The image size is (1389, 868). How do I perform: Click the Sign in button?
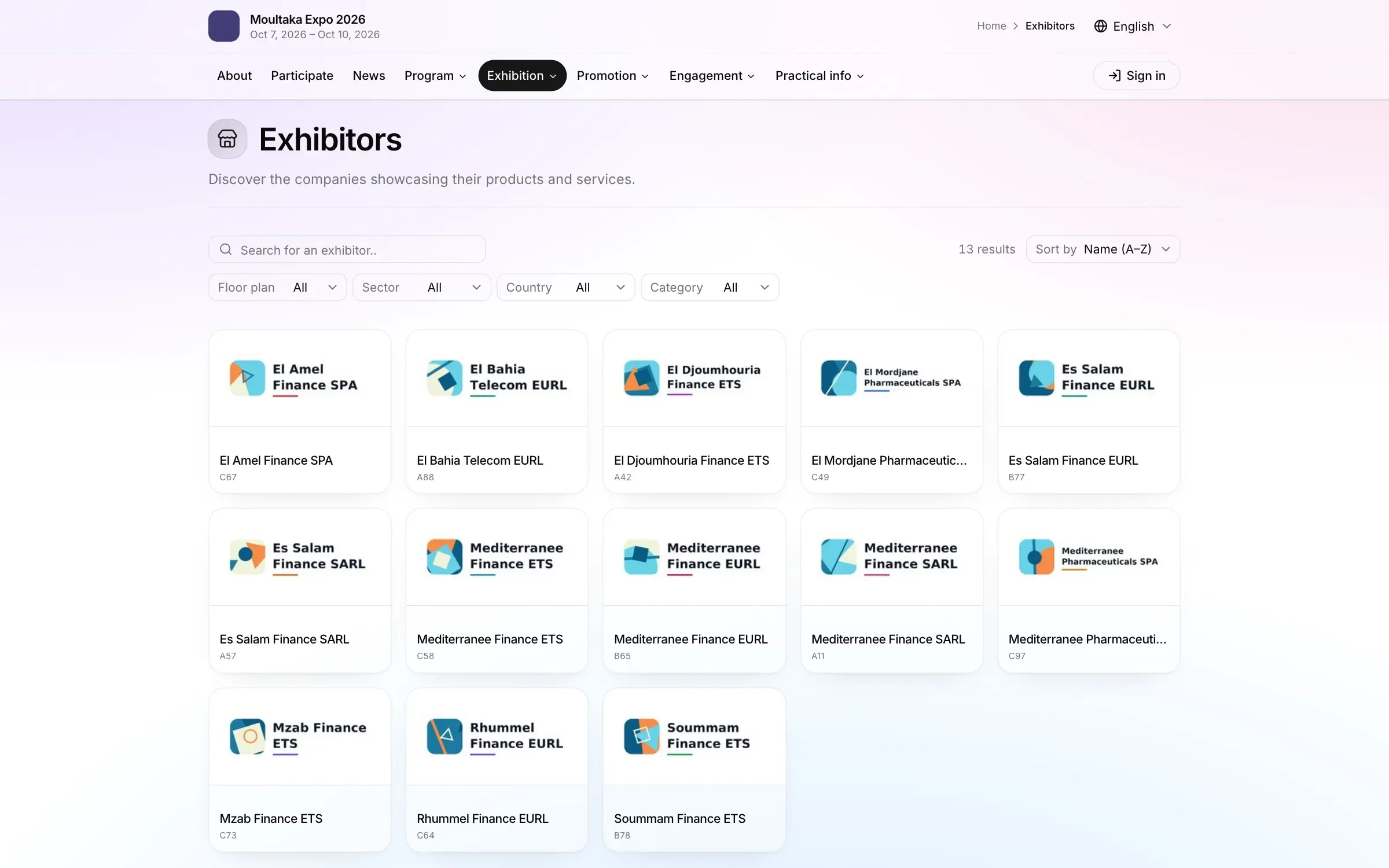click(x=1136, y=76)
